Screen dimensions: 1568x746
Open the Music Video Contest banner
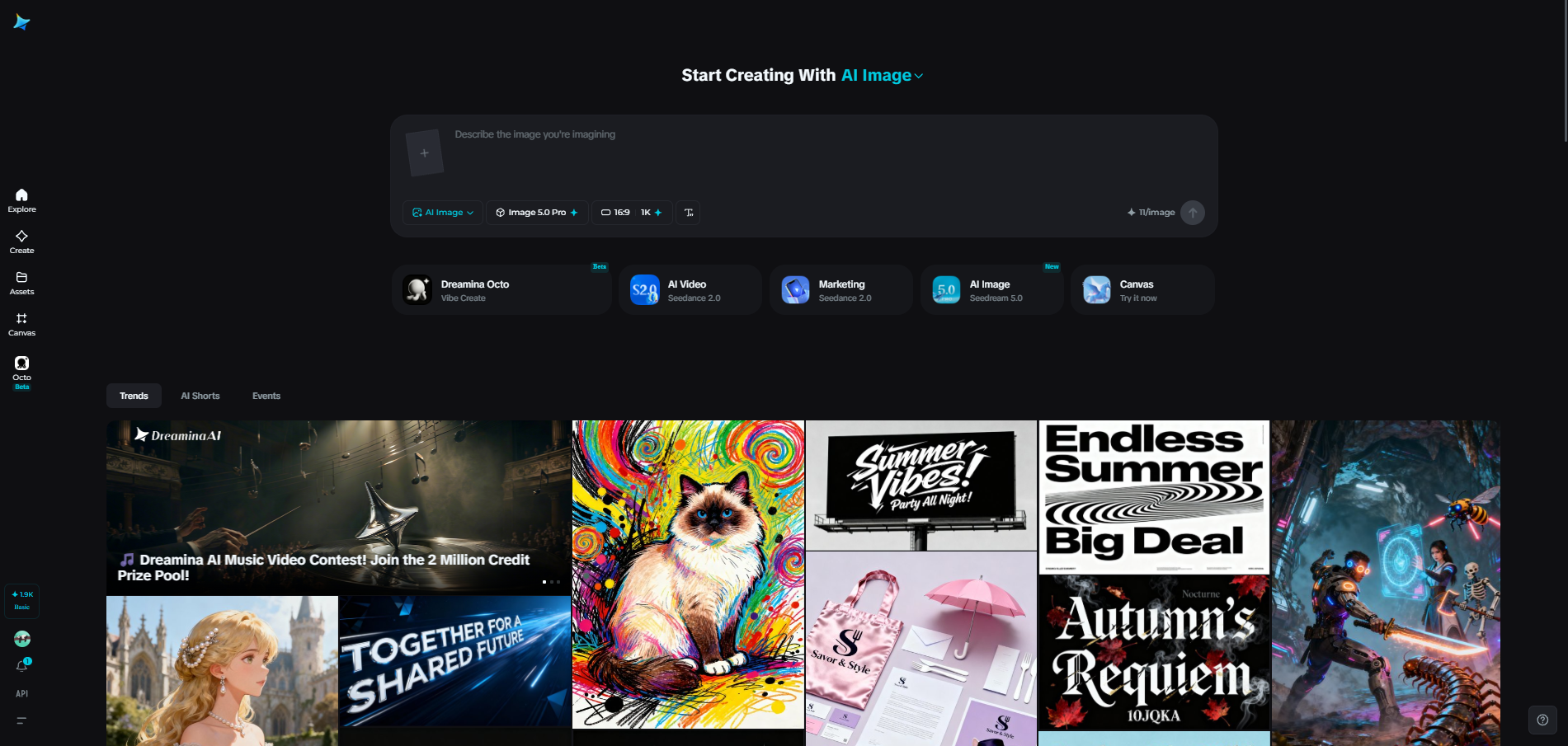click(338, 507)
